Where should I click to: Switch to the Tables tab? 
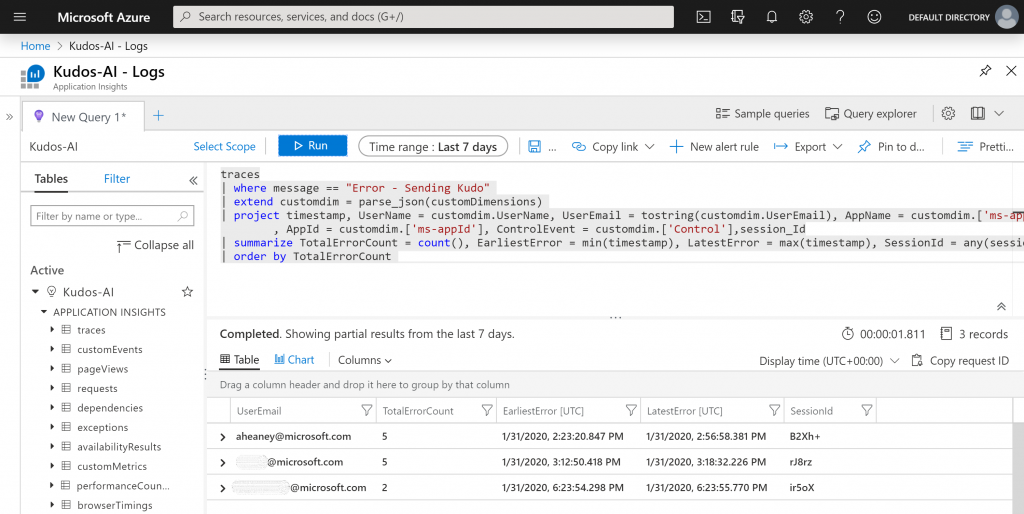pyautogui.click(x=51, y=178)
